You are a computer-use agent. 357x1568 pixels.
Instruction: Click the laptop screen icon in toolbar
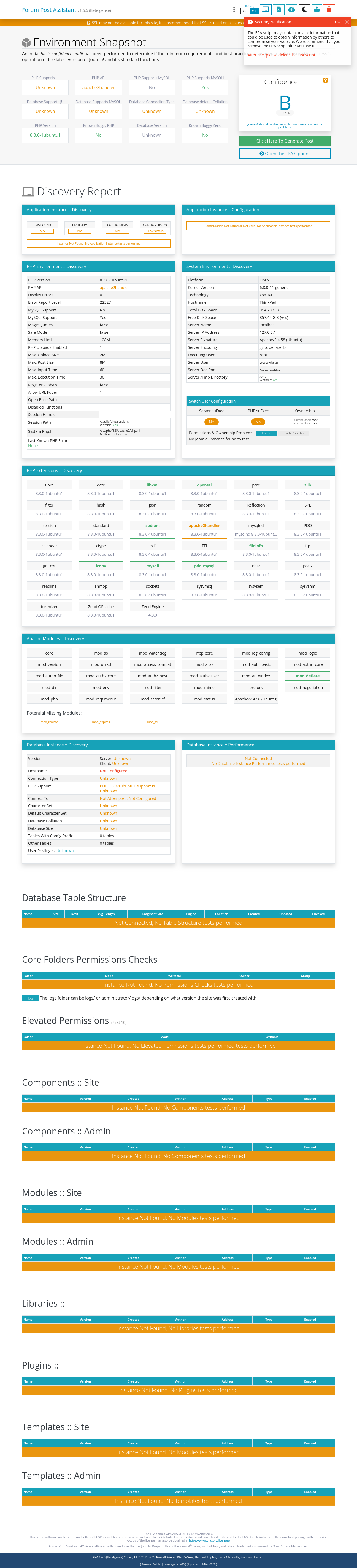click(x=266, y=10)
